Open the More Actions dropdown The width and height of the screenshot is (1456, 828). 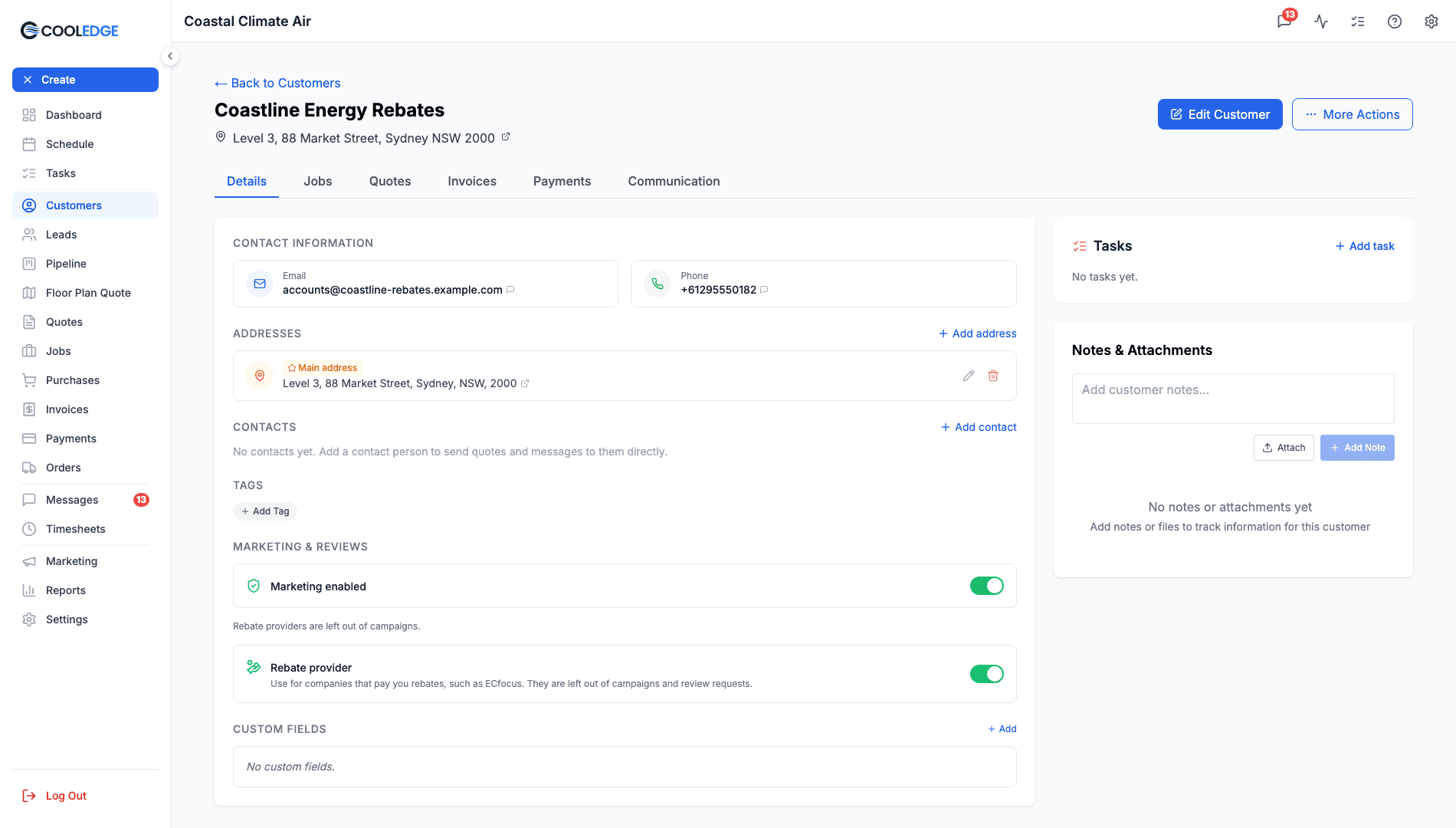tap(1353, 114)
